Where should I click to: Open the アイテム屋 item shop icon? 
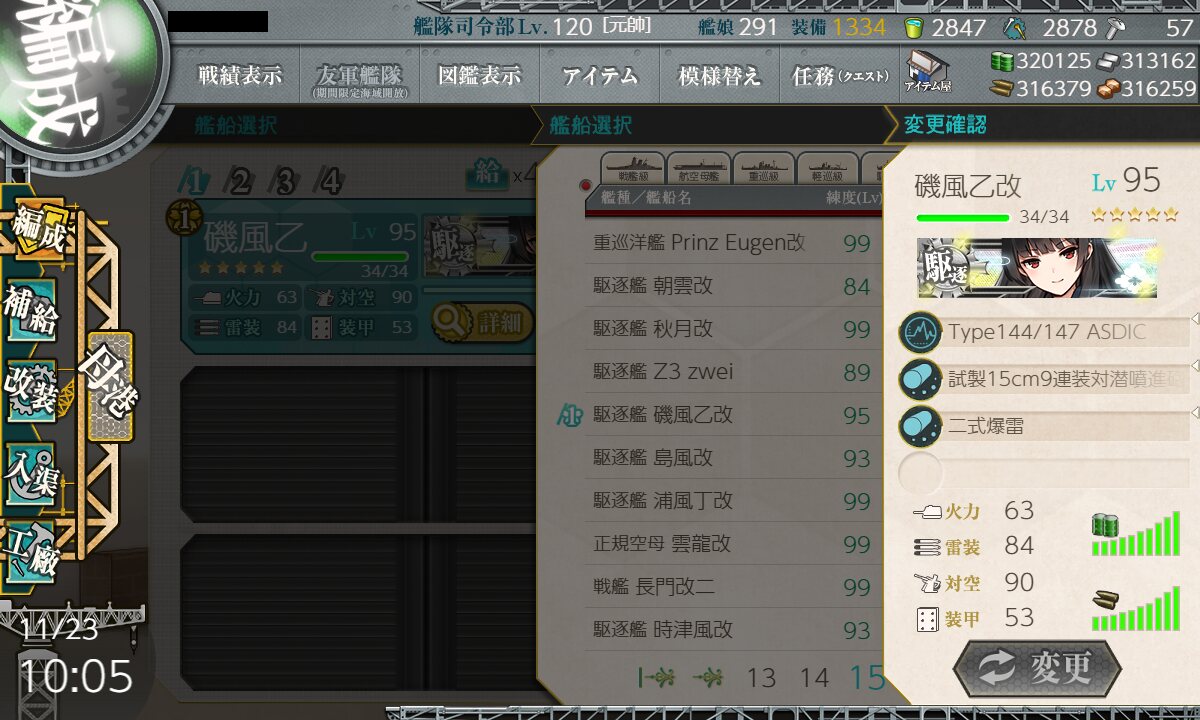click(x=928, y=74)
